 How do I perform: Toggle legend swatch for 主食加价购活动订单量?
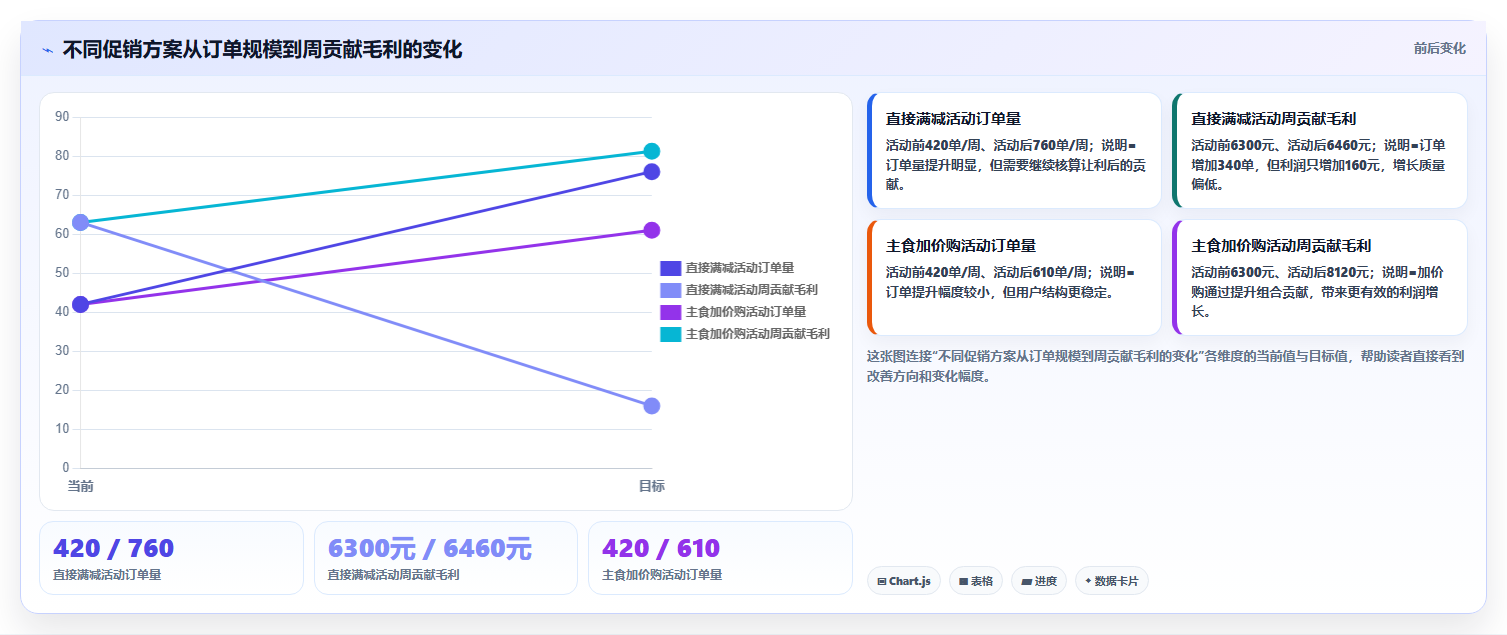(670, 312)
